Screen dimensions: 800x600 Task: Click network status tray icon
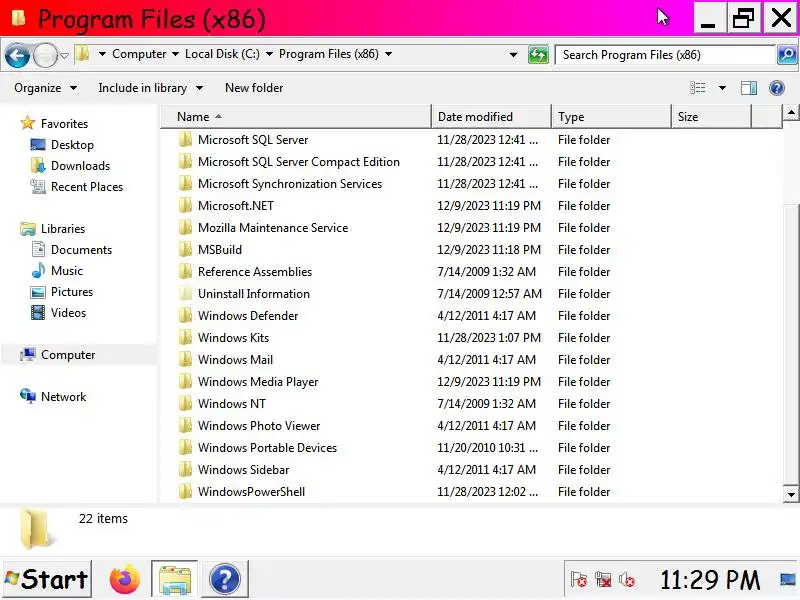tap(603, 580)
